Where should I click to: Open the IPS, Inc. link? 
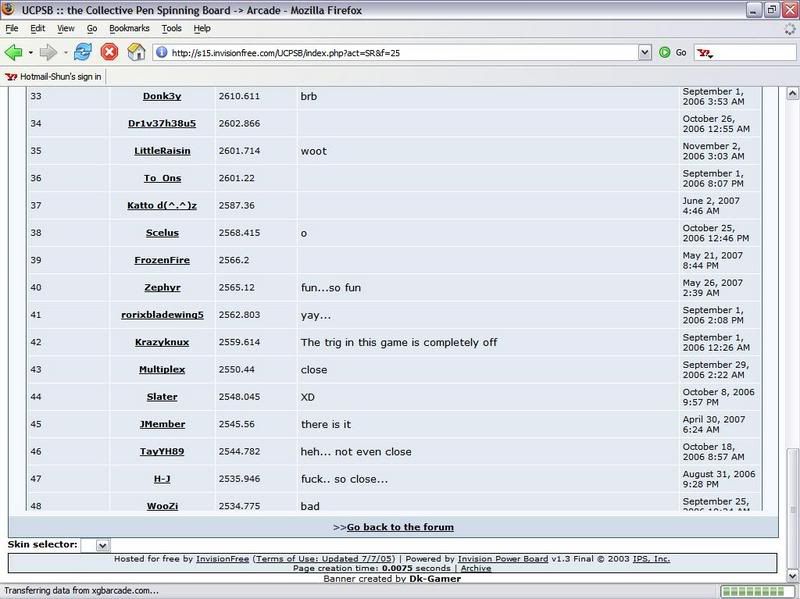(x=651, y=559)
